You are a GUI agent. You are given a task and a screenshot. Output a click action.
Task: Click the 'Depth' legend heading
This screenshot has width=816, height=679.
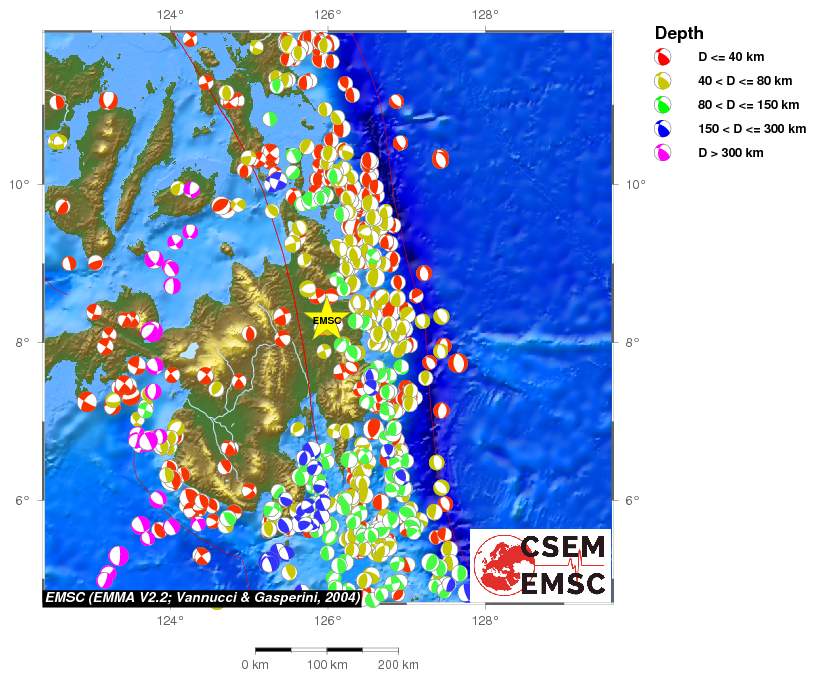(x=679, y=32)
